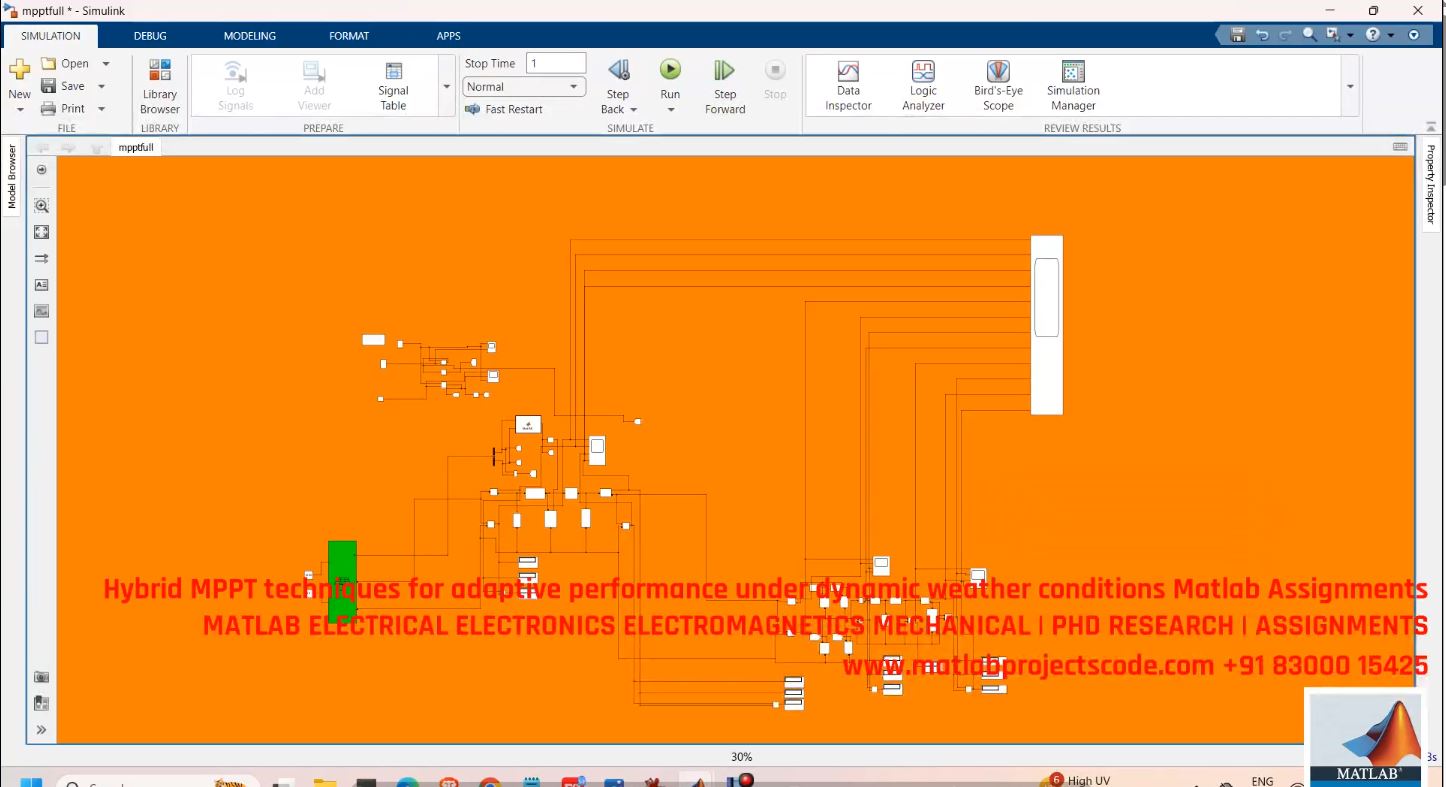This screenshot has width=1446, height=787.
Task: Click the Step Forward button
Action: [724, 85]
